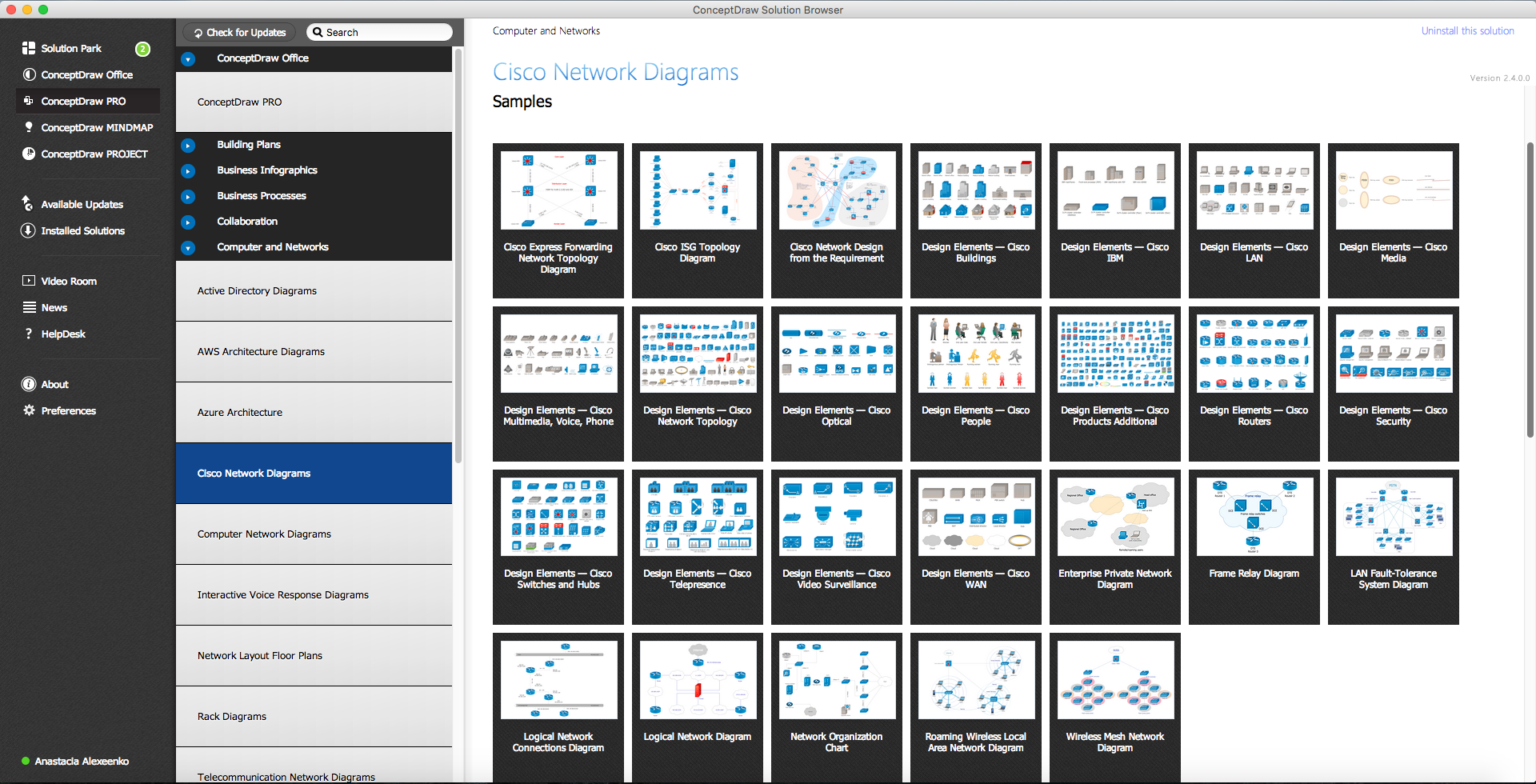
Task: Open the Design Elements Cisco IBM sample
Action: (x=1115, y=221)
